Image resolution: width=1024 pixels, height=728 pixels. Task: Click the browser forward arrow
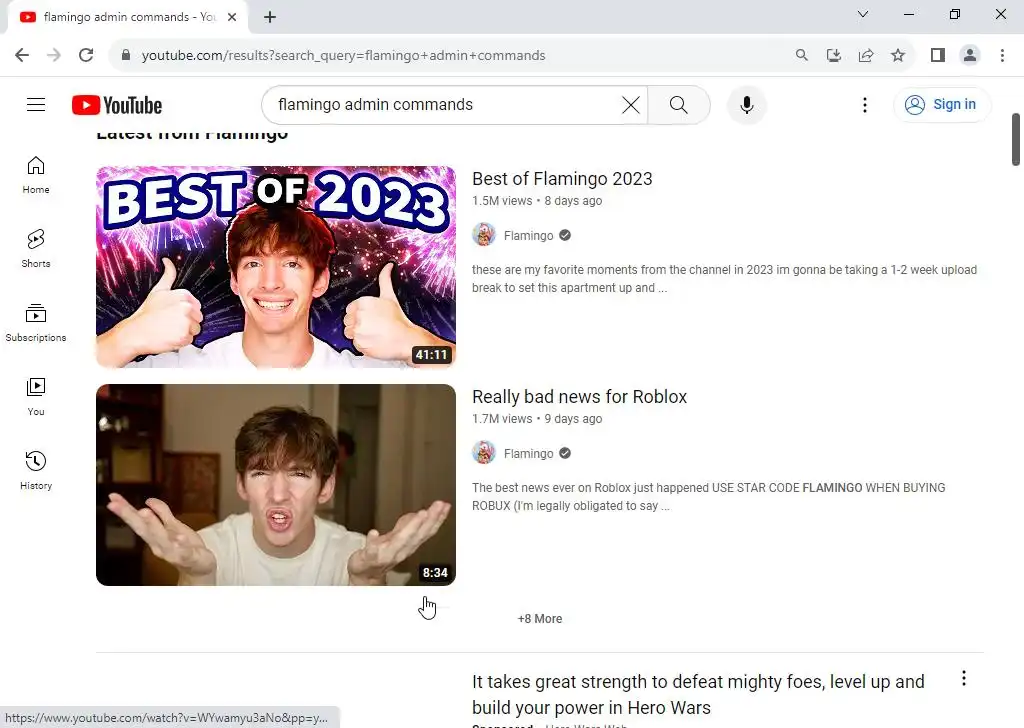click(x=54, y=55)
